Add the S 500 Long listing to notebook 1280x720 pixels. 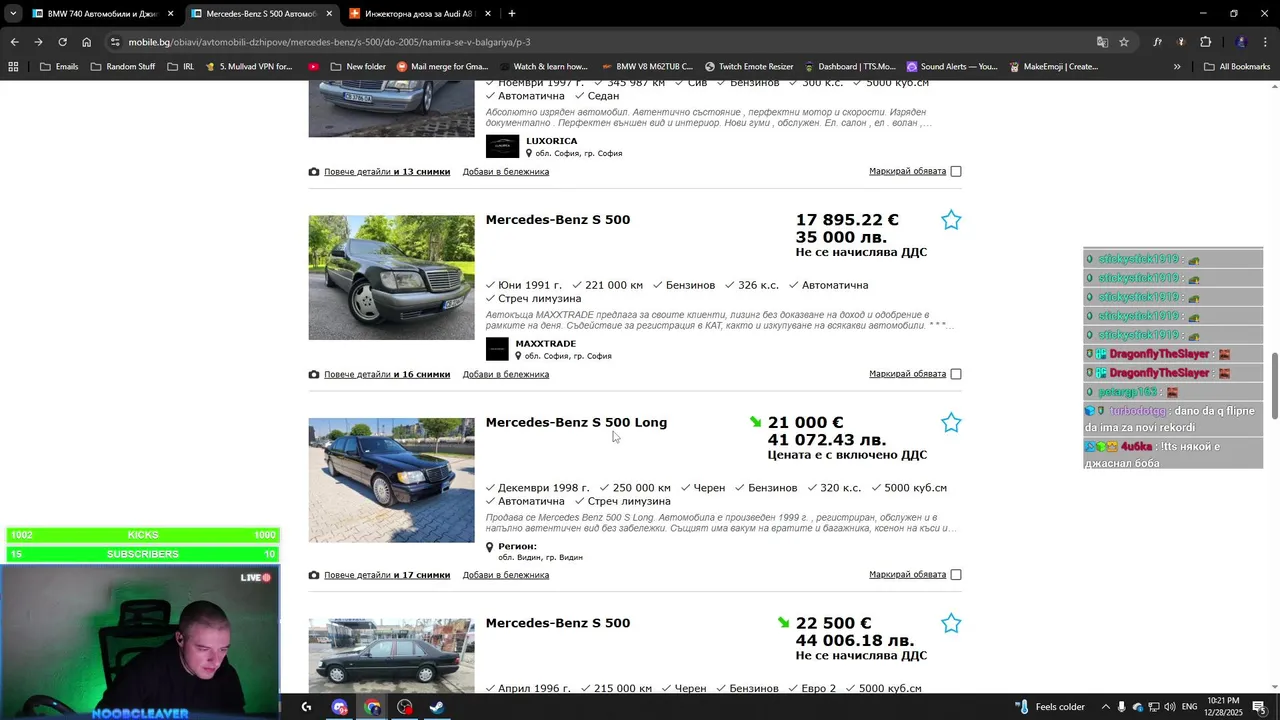[506, 575]
